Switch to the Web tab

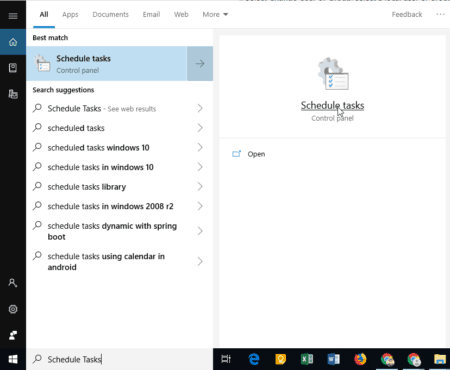181,14
